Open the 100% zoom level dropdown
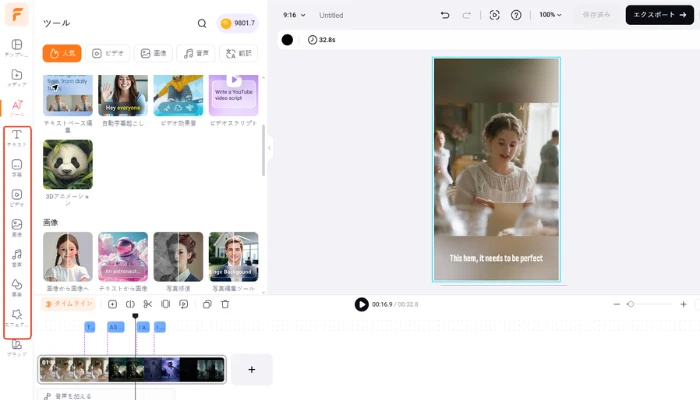700x400 pixels. pos(550,15)
